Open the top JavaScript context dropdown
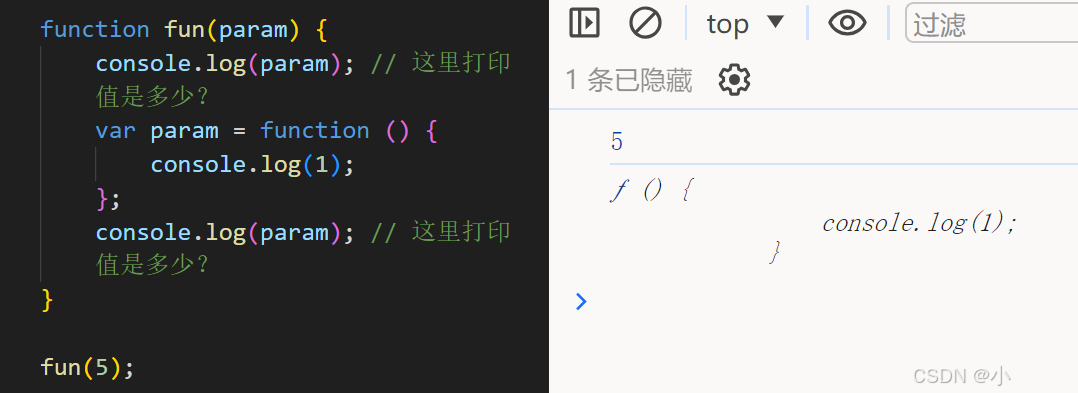The image size is (1078, 393). point(745,23)
